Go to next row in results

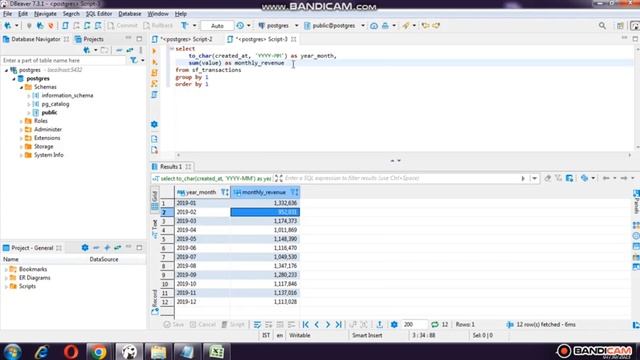pyautogui.click(x=327, y=324)
